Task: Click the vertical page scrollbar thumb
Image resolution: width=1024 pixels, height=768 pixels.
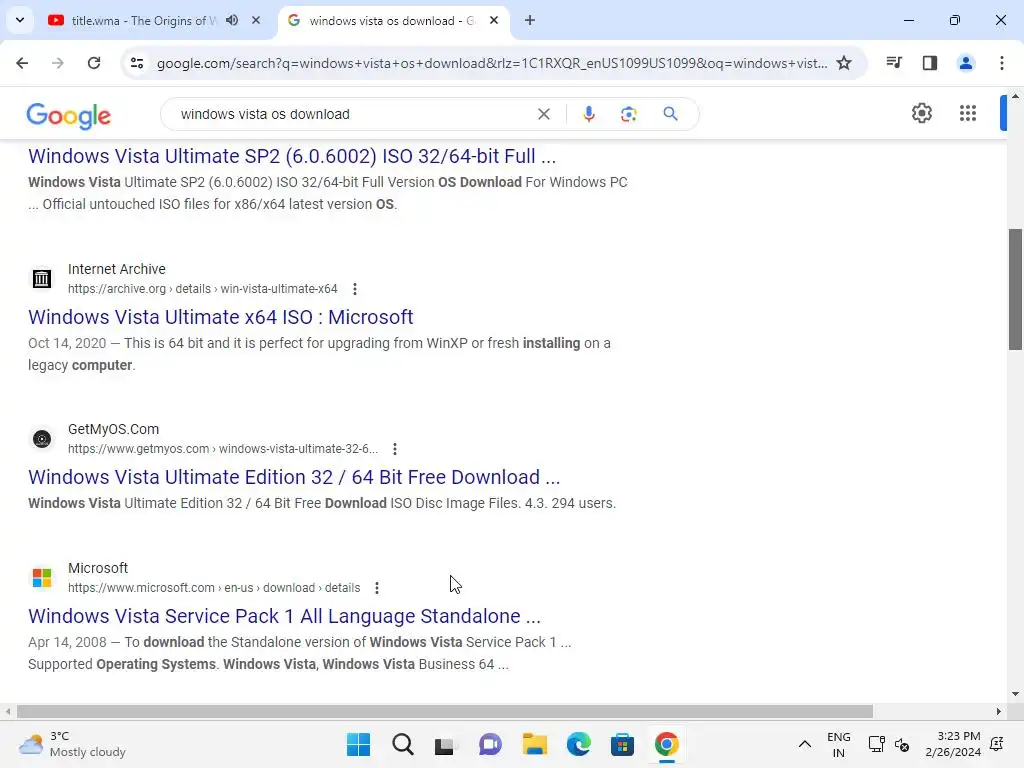Action: click(x=1016, y=289)
